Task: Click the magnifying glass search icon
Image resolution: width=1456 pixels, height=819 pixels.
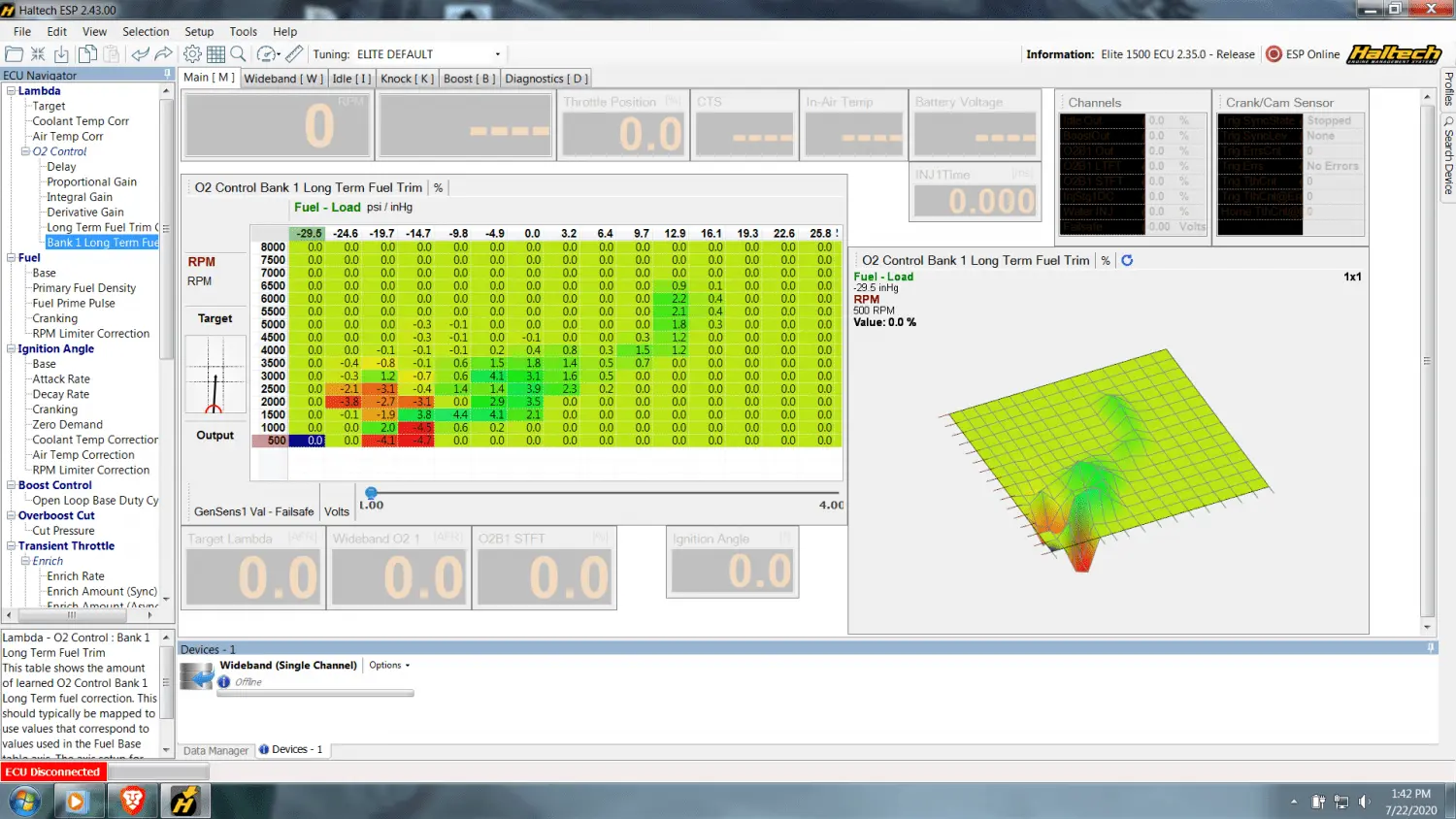Action: 238,54
